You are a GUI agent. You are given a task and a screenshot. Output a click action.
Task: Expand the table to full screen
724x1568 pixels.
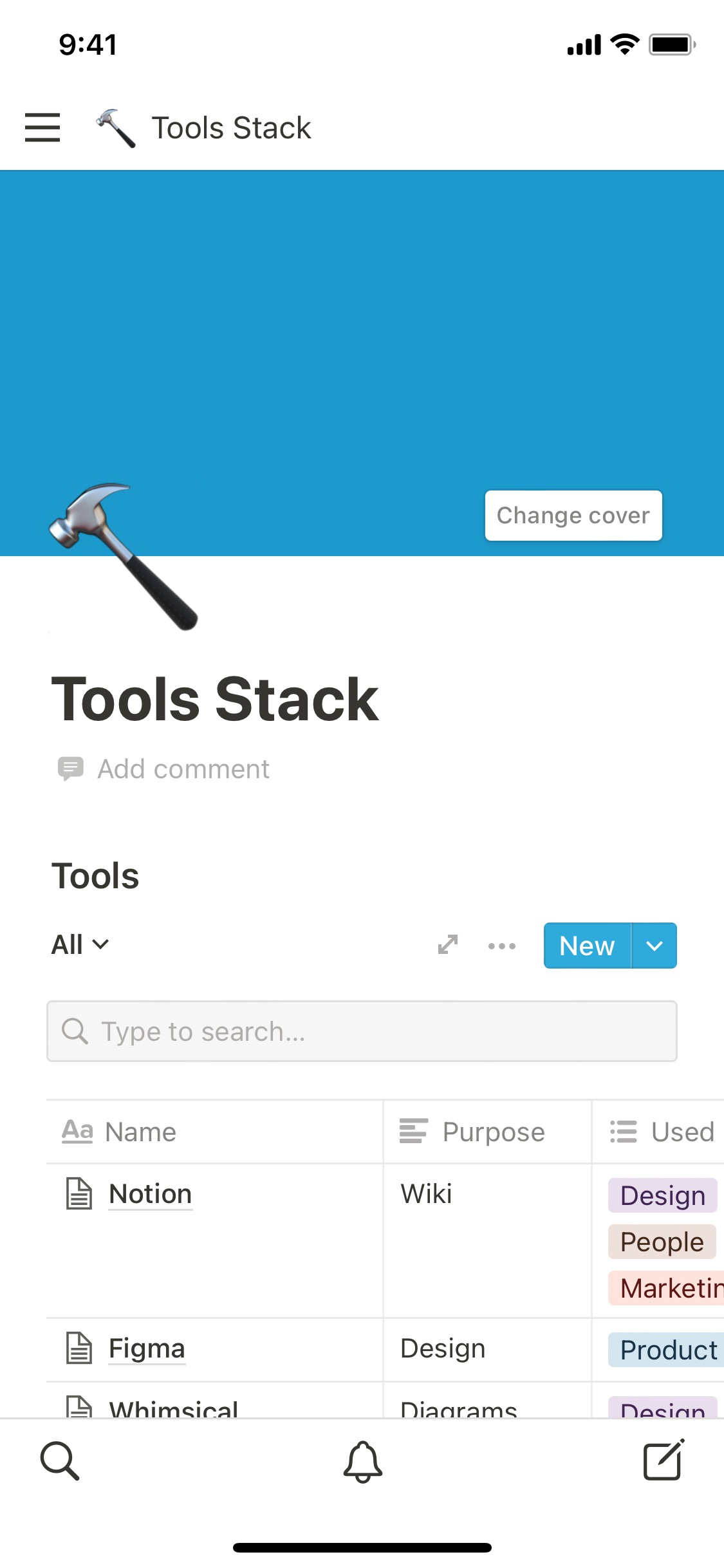click(447, 945)
